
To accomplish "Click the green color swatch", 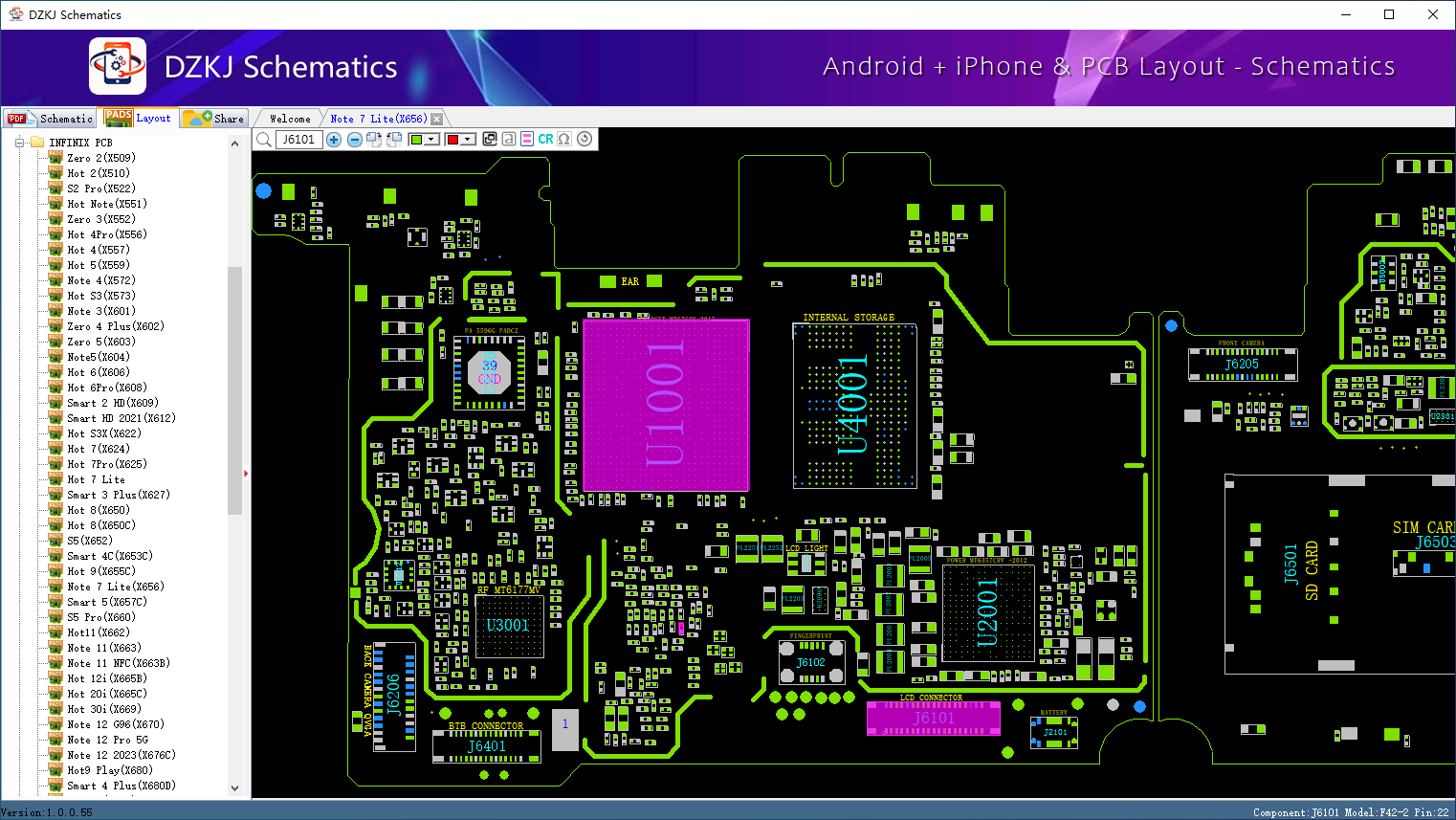I will [416, 140].
